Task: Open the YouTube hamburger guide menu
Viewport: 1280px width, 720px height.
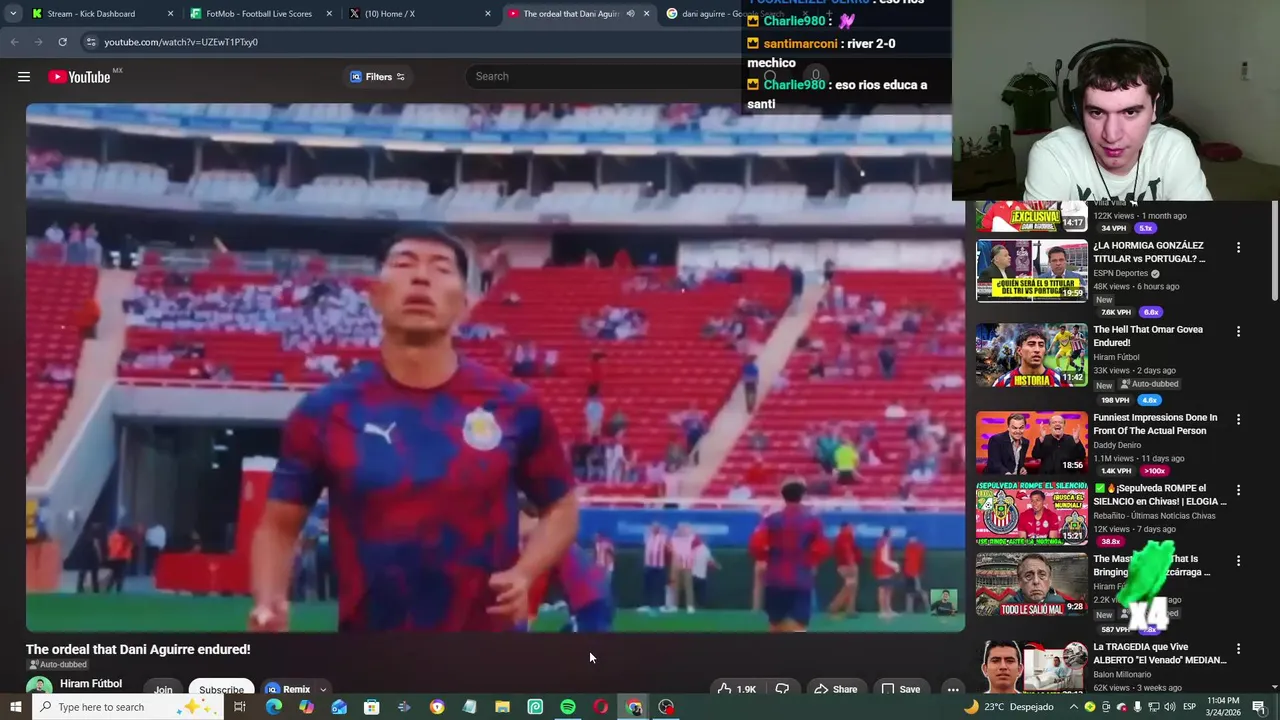Action: click(x=24, y=77)
